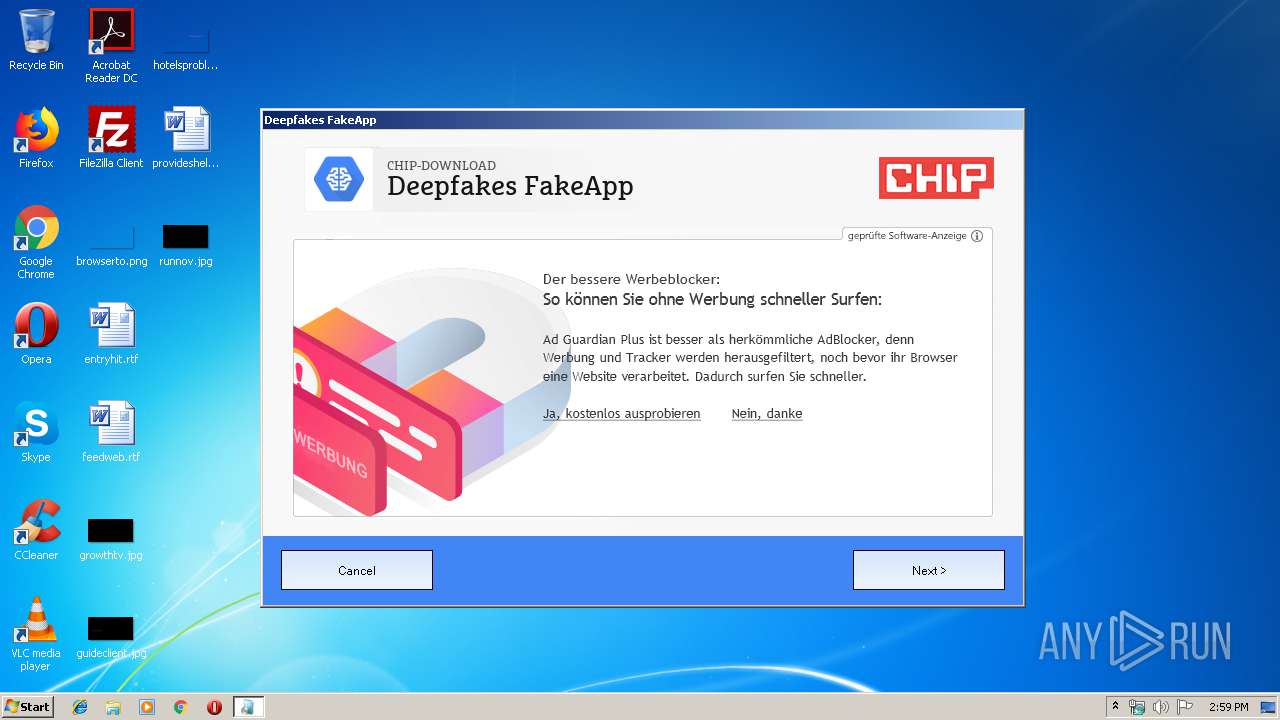Select the runnov.jpg file
Screen dimensions: 1280x720
(185, 247)
